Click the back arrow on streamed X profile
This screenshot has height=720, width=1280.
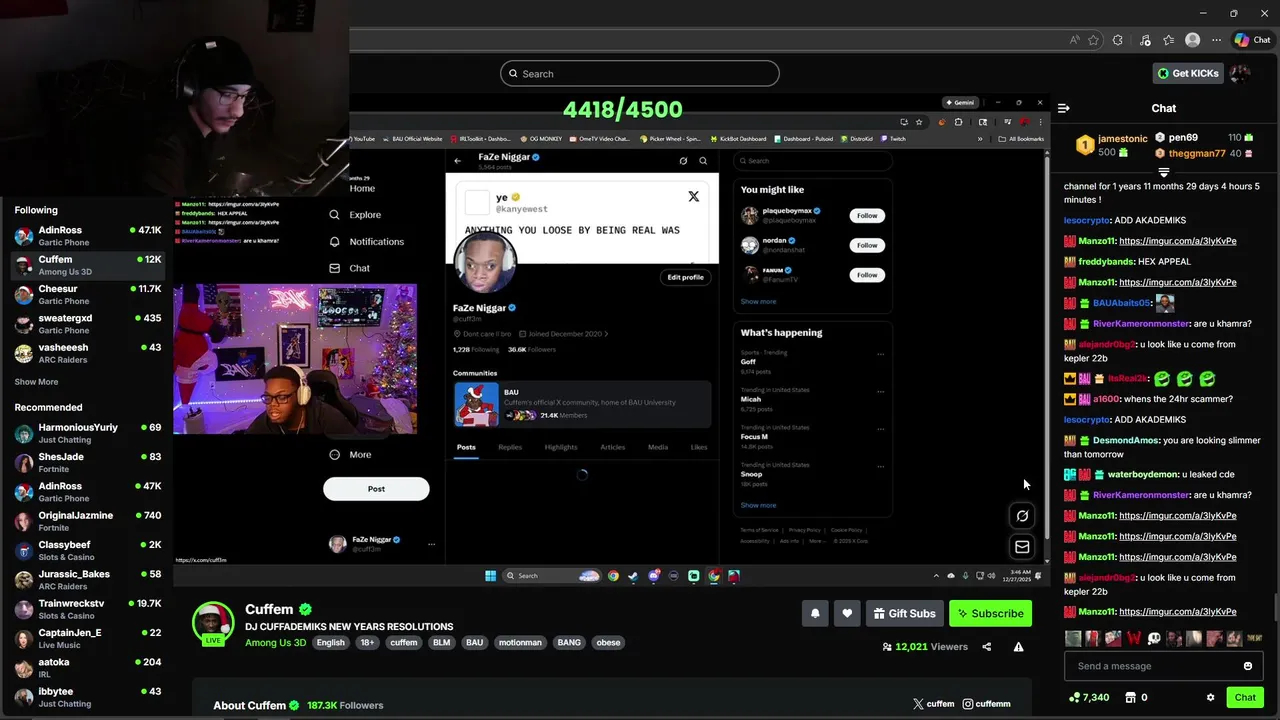(458, 161)
